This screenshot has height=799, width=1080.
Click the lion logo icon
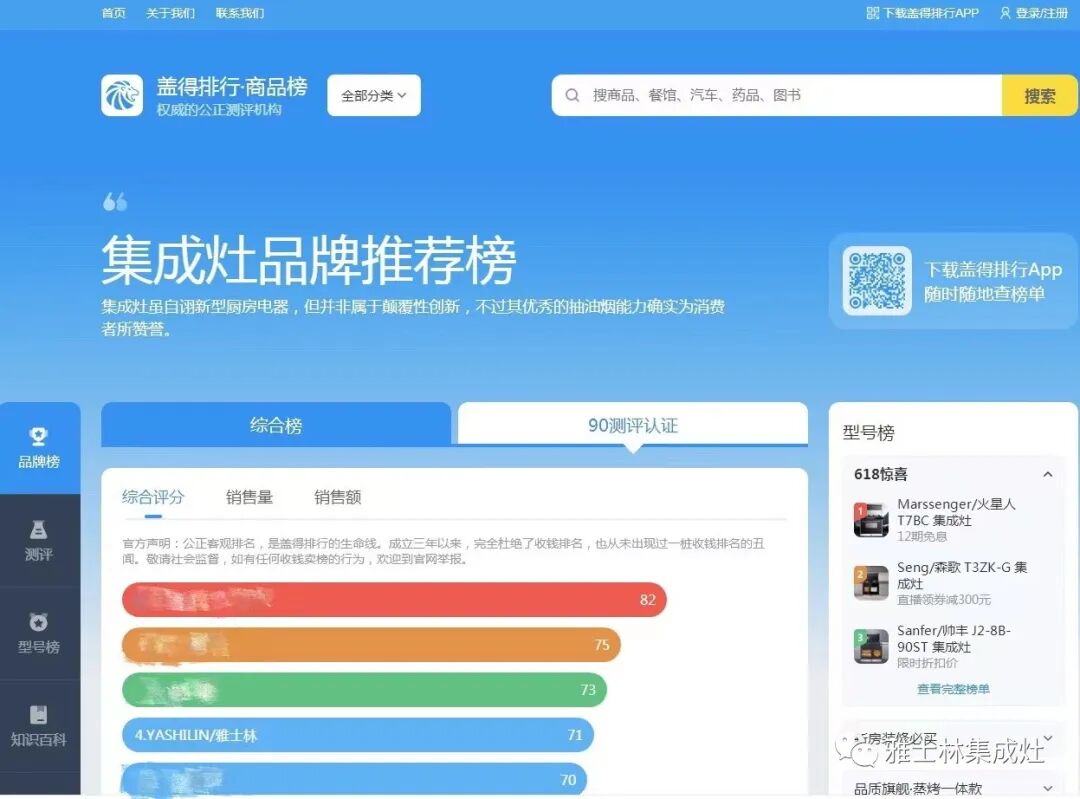point(122,95)
